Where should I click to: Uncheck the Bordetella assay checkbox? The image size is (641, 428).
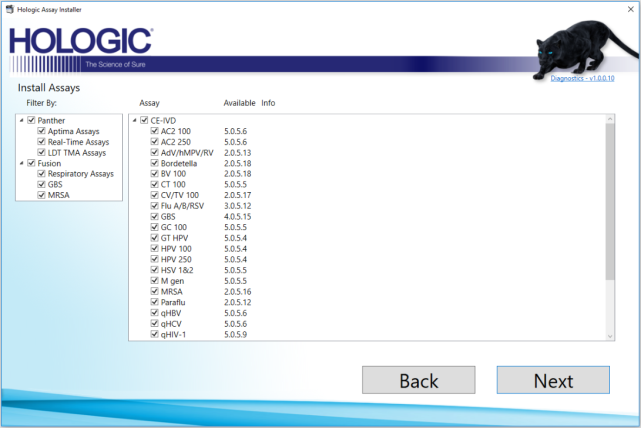(155, 163)
